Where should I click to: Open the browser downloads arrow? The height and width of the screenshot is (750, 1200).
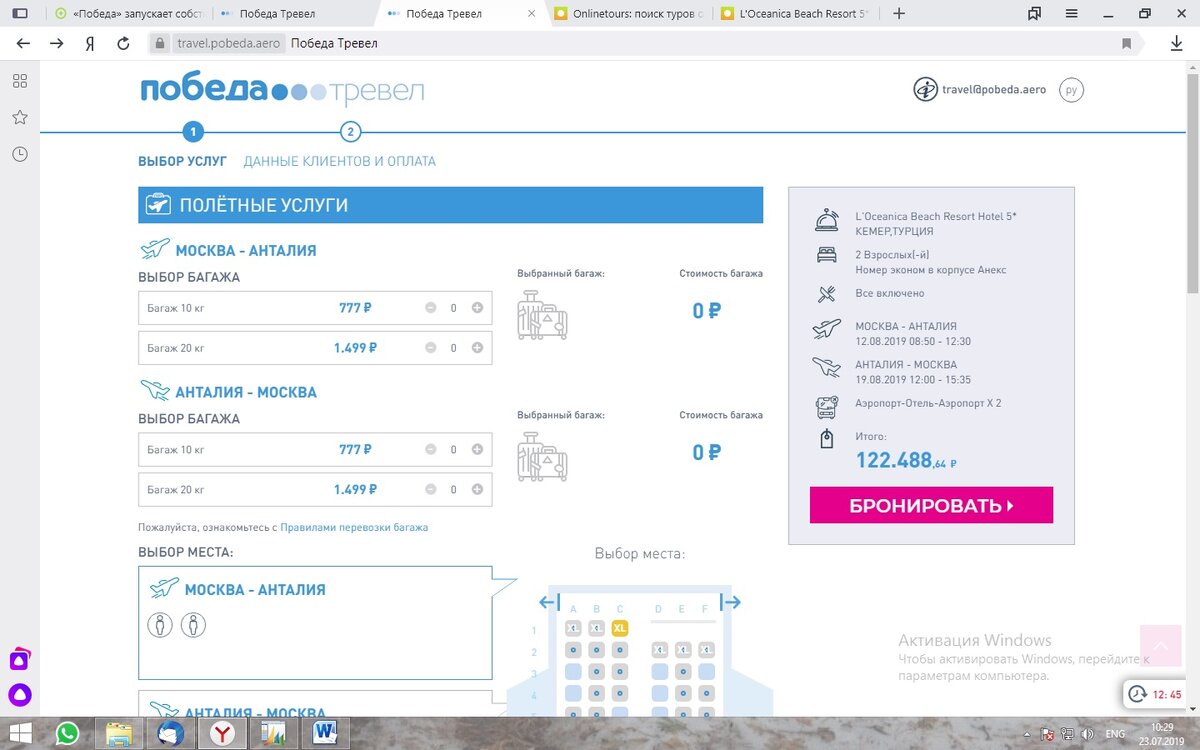point(1177,44)
